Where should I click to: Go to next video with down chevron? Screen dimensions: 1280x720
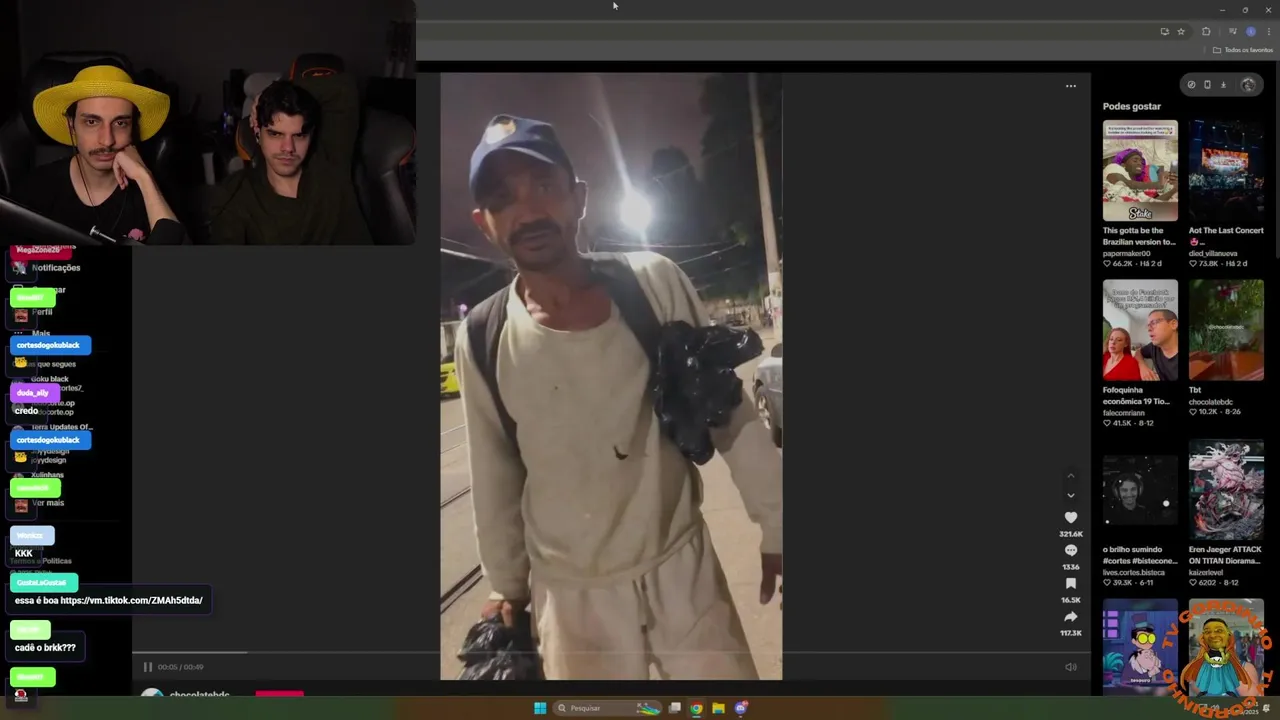tap(1070, 495)
